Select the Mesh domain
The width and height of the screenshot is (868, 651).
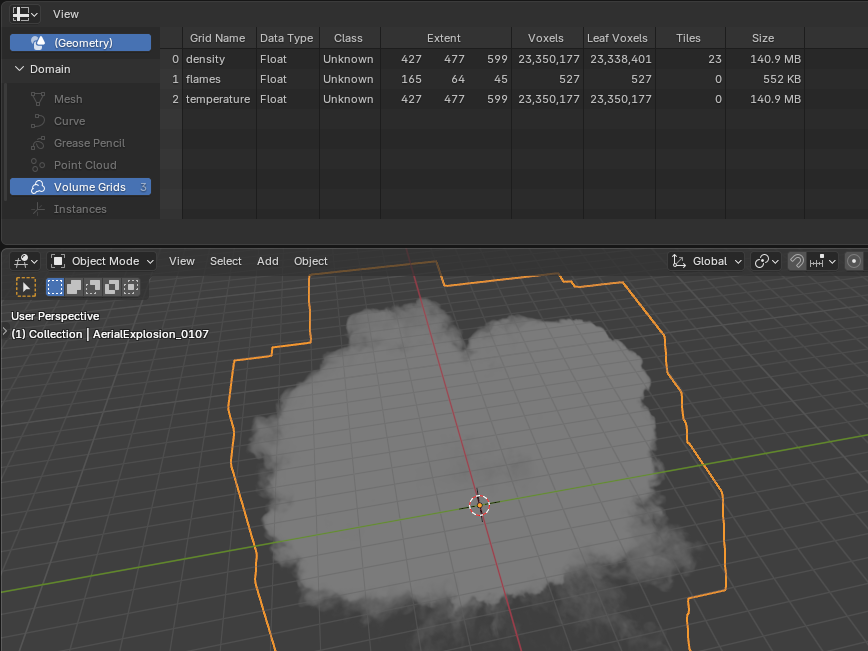click(68, 99)
